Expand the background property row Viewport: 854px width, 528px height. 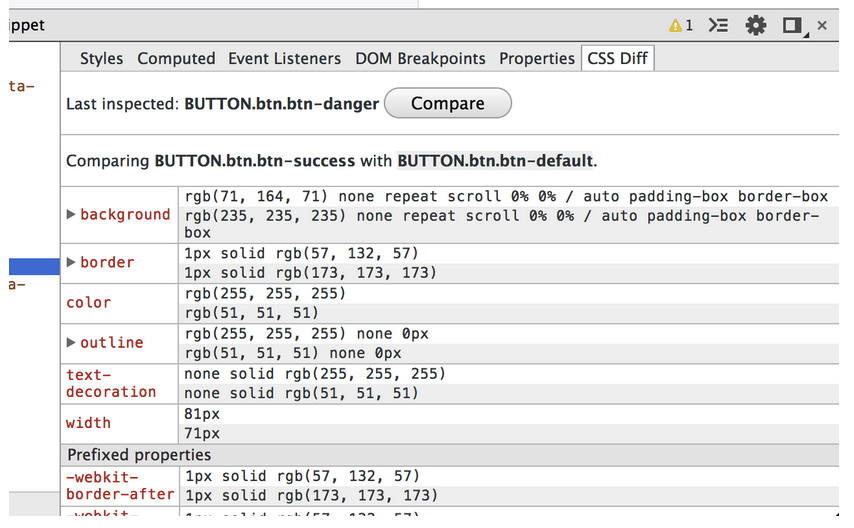[x=71, y=214]
